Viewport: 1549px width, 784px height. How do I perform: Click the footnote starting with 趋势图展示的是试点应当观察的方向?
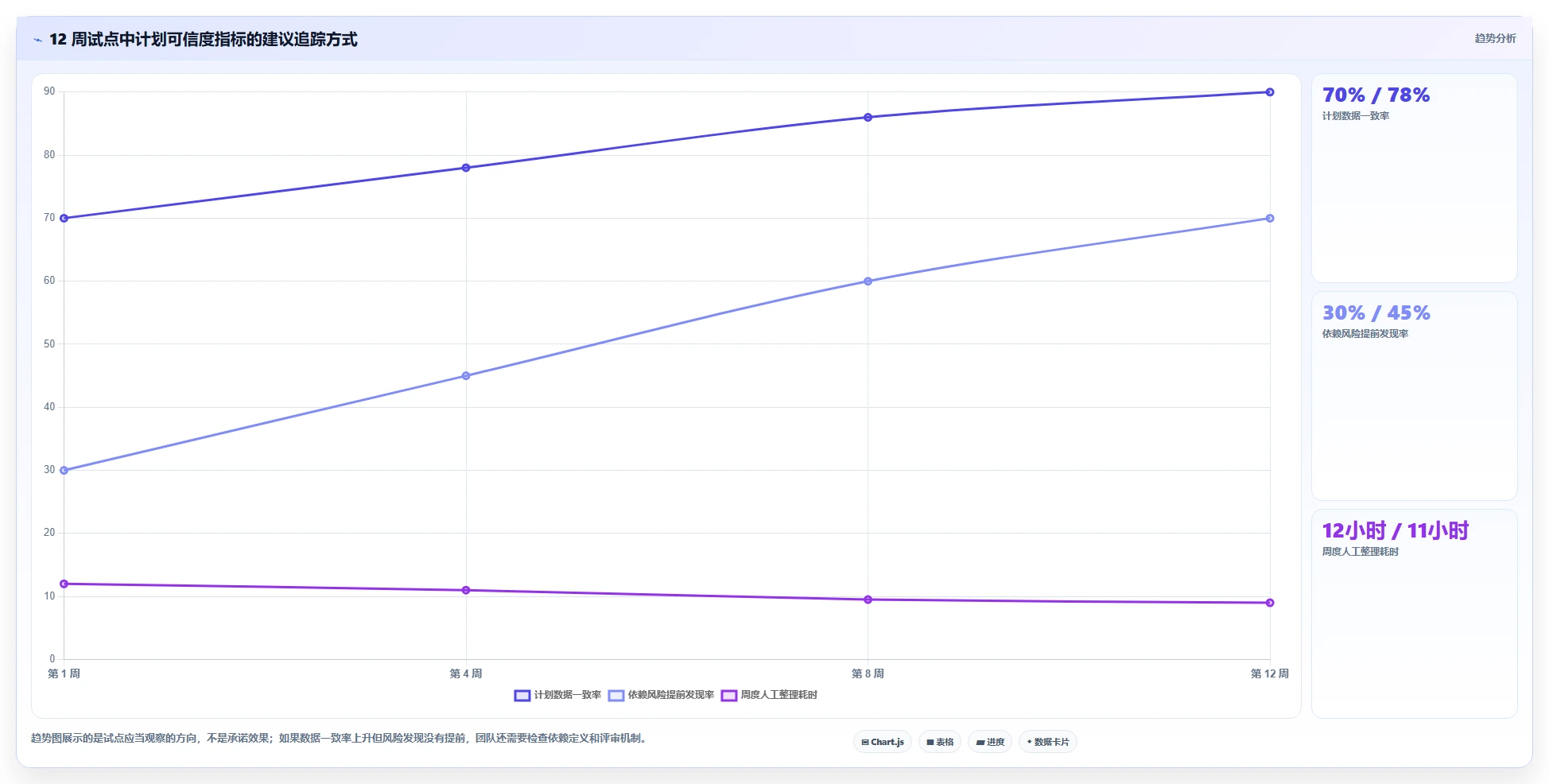click(340, 739)
